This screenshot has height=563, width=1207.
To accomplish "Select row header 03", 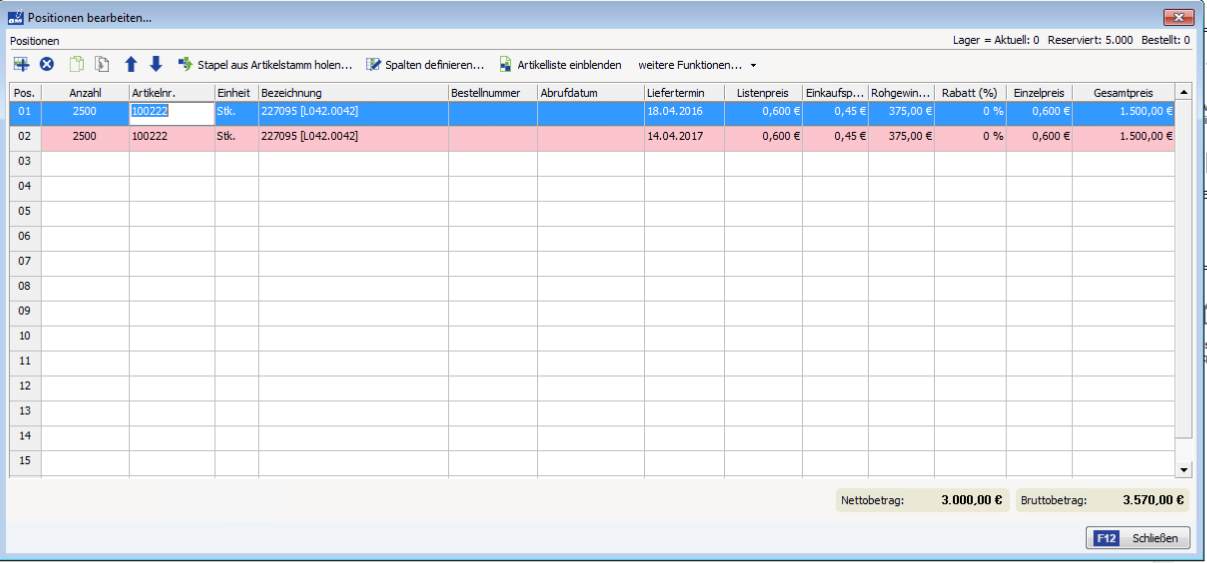I will coord(25,161).
